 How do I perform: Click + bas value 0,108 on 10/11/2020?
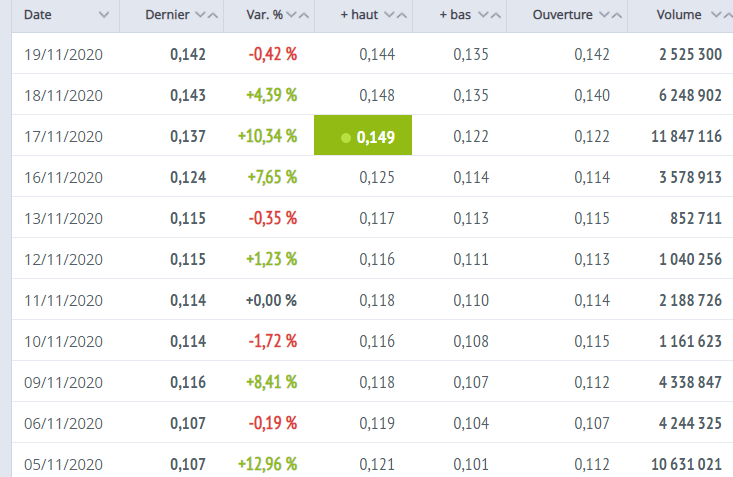(471, 342)
